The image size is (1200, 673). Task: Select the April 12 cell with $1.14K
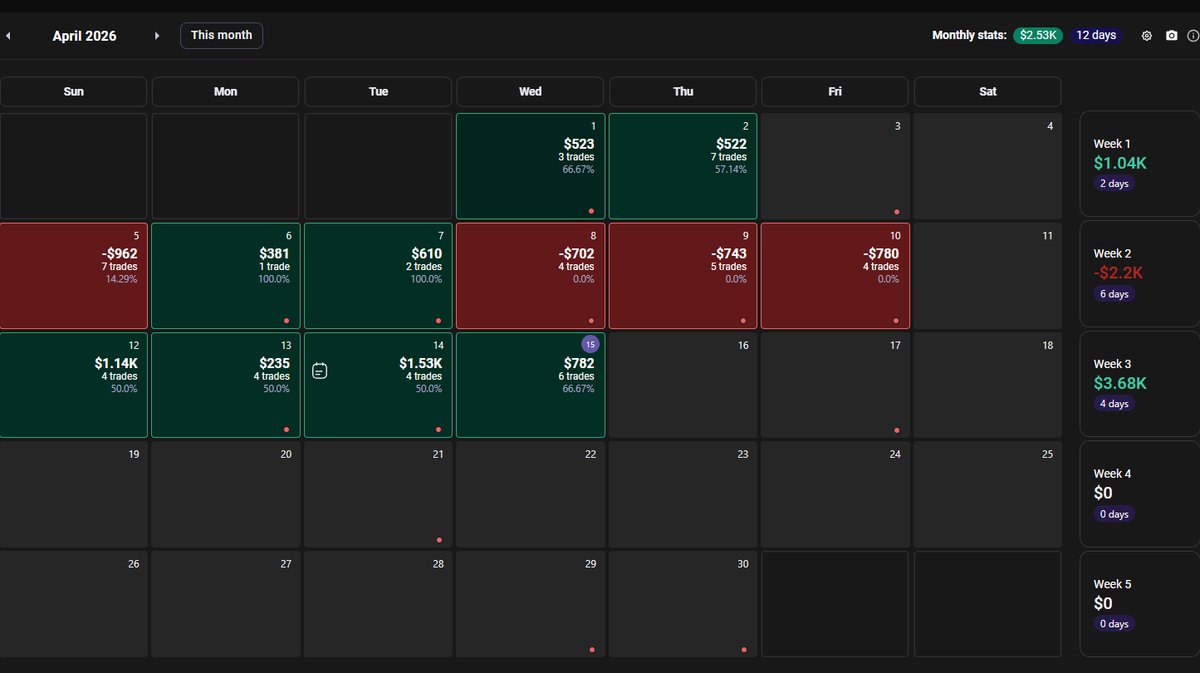click(x=74, y=385)
